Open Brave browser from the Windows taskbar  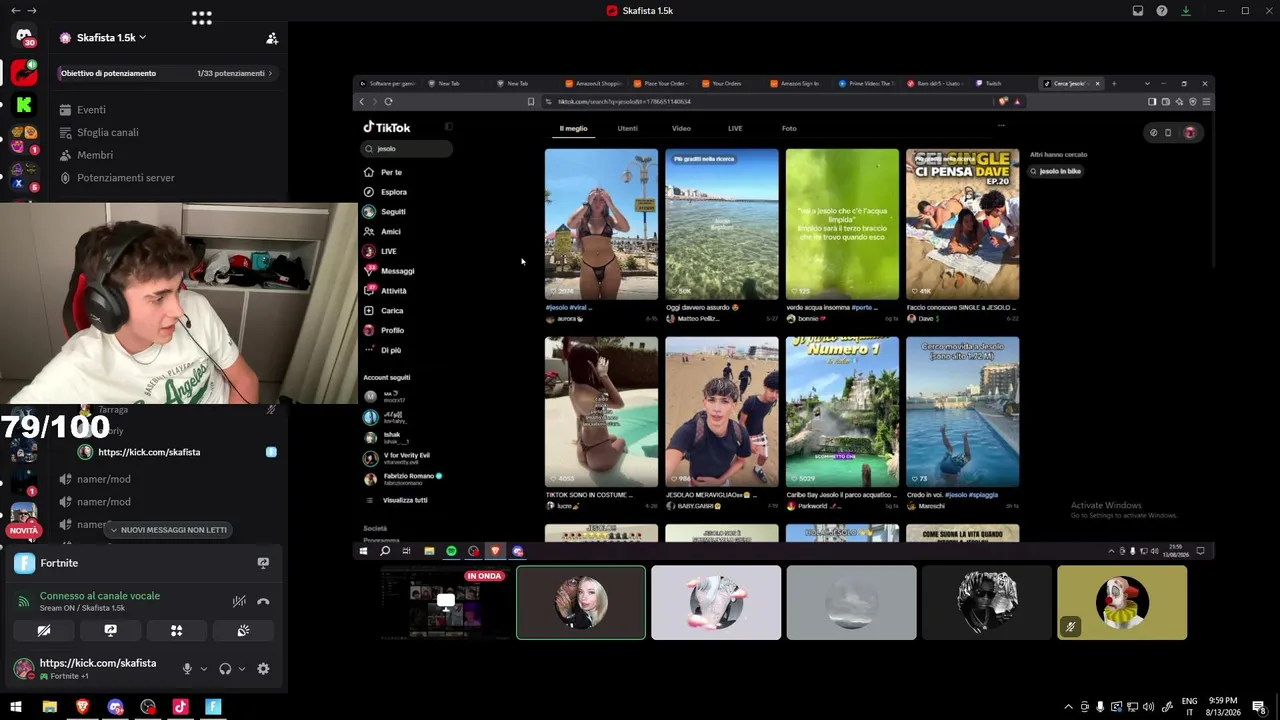tap(83, 707)
